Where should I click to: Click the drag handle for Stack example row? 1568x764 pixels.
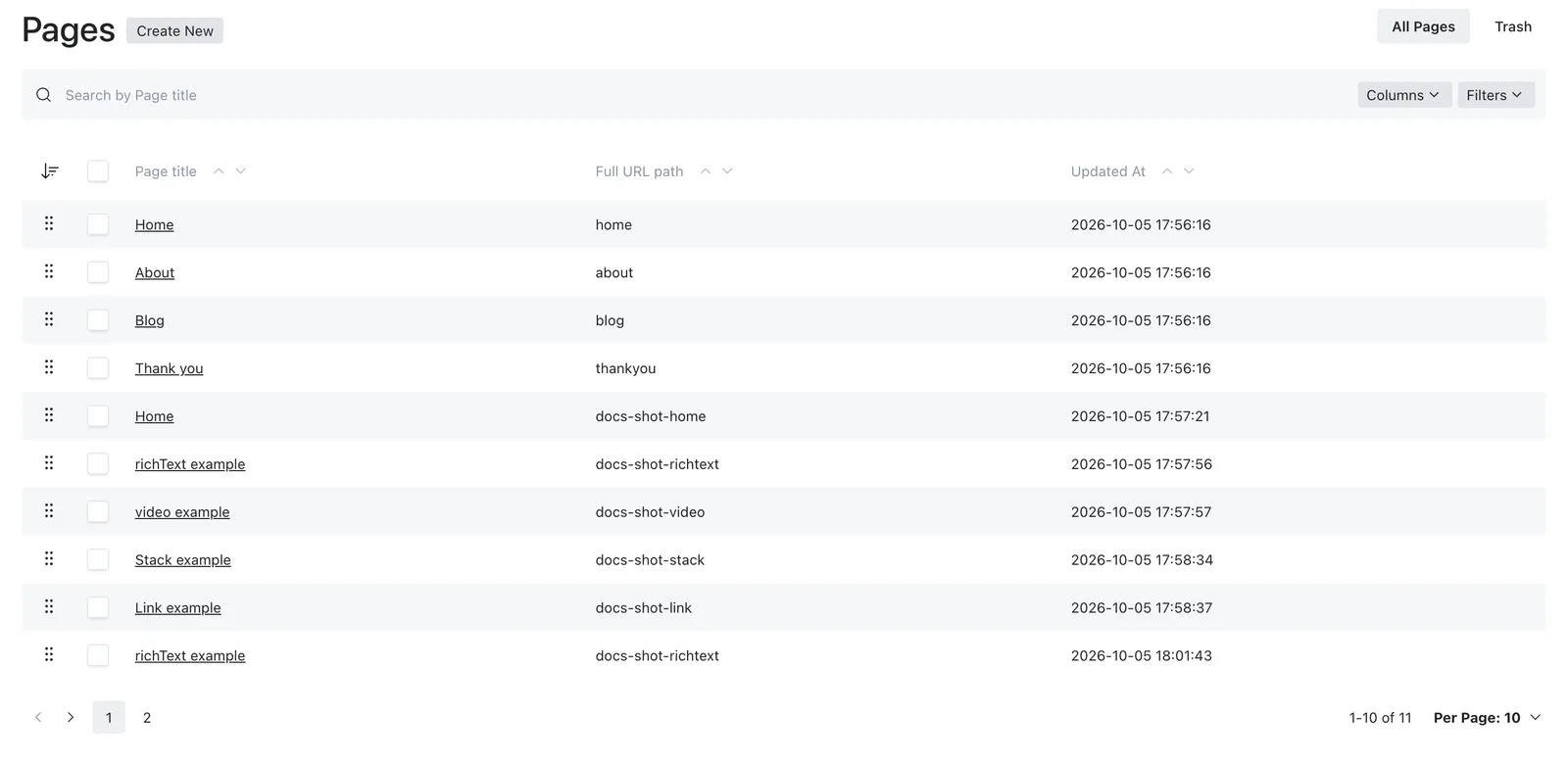point(49,559)
